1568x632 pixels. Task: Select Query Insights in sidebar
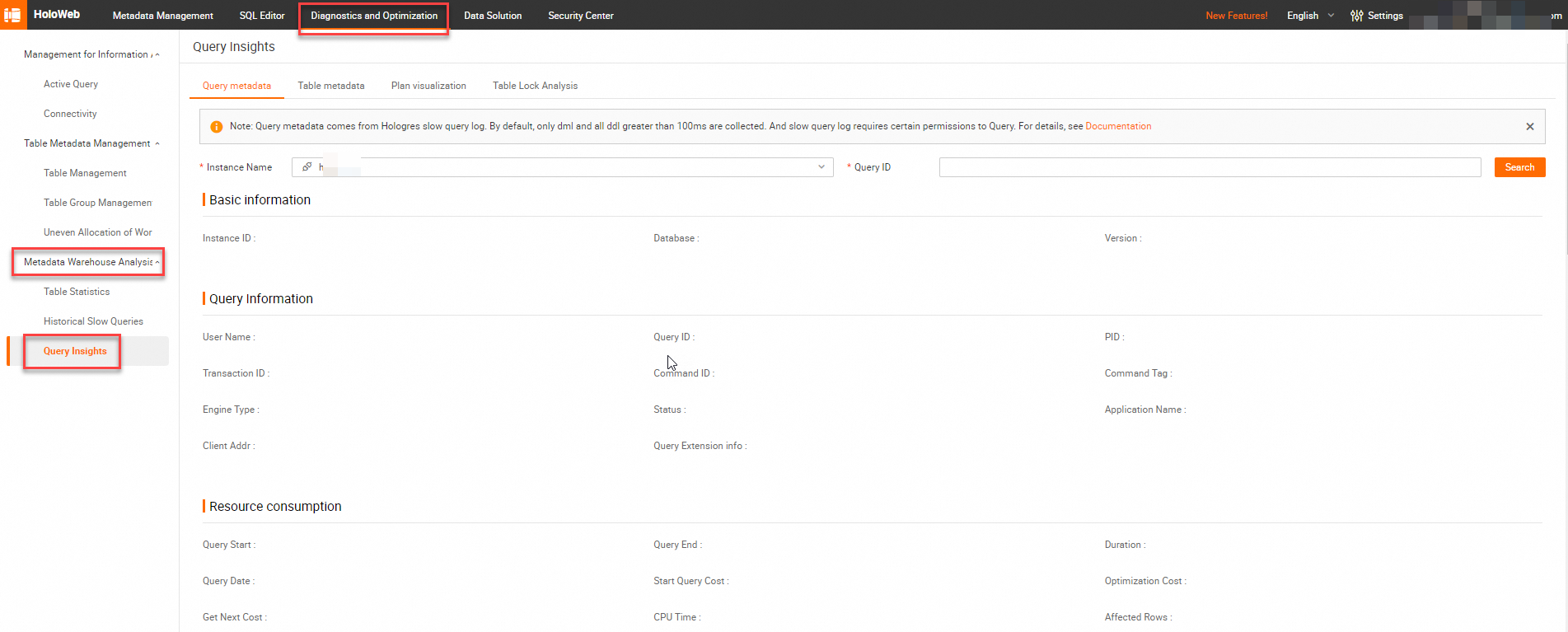click(x=75, y=351)
